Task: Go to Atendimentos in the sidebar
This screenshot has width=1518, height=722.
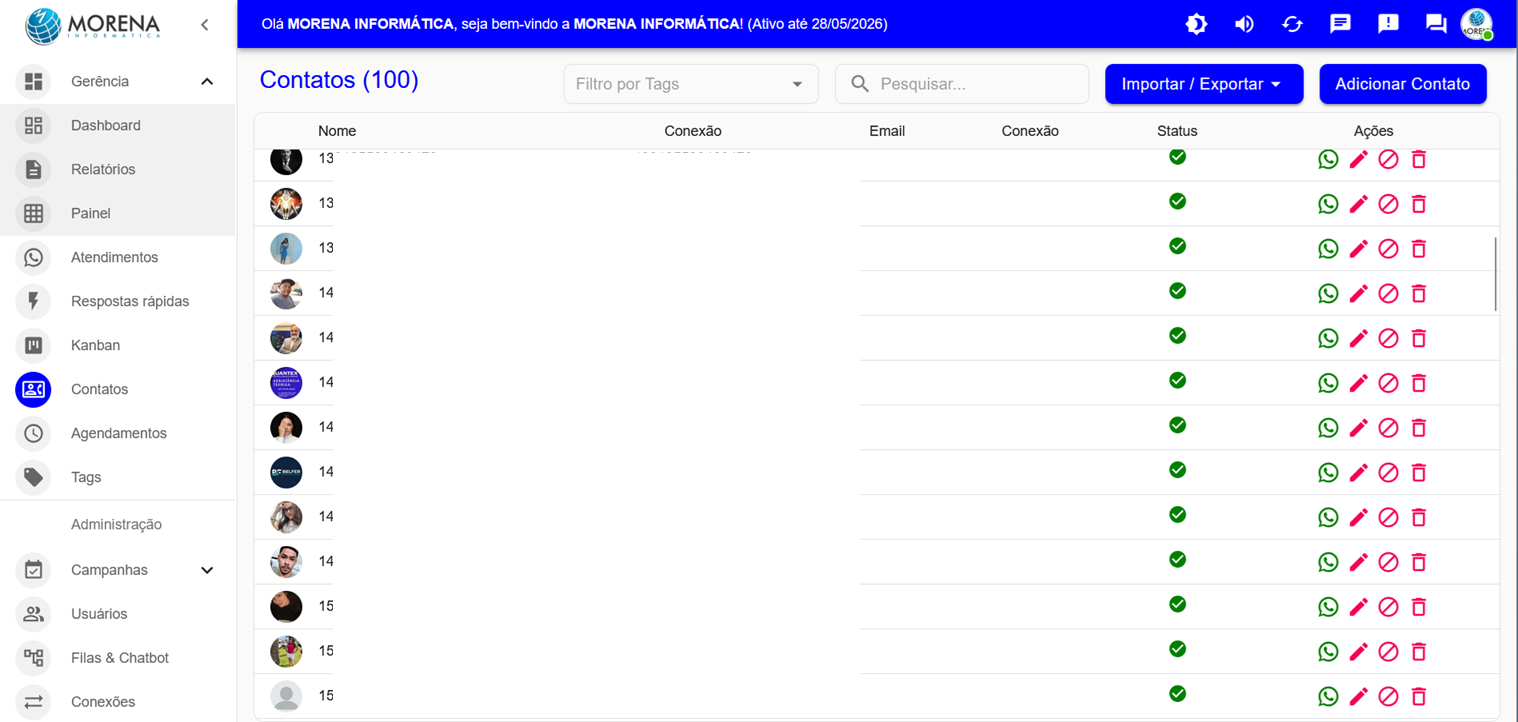Action: (x=114, y=257)
